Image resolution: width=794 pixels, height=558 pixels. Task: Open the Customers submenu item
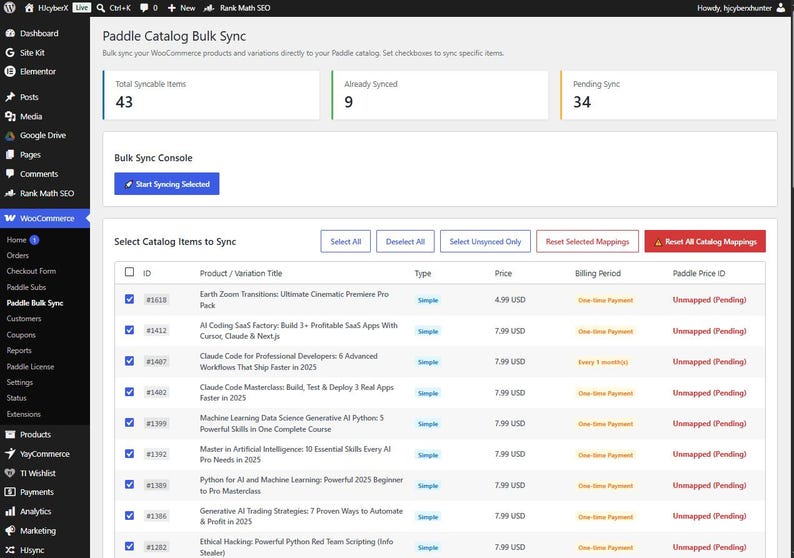coord(24,319)
